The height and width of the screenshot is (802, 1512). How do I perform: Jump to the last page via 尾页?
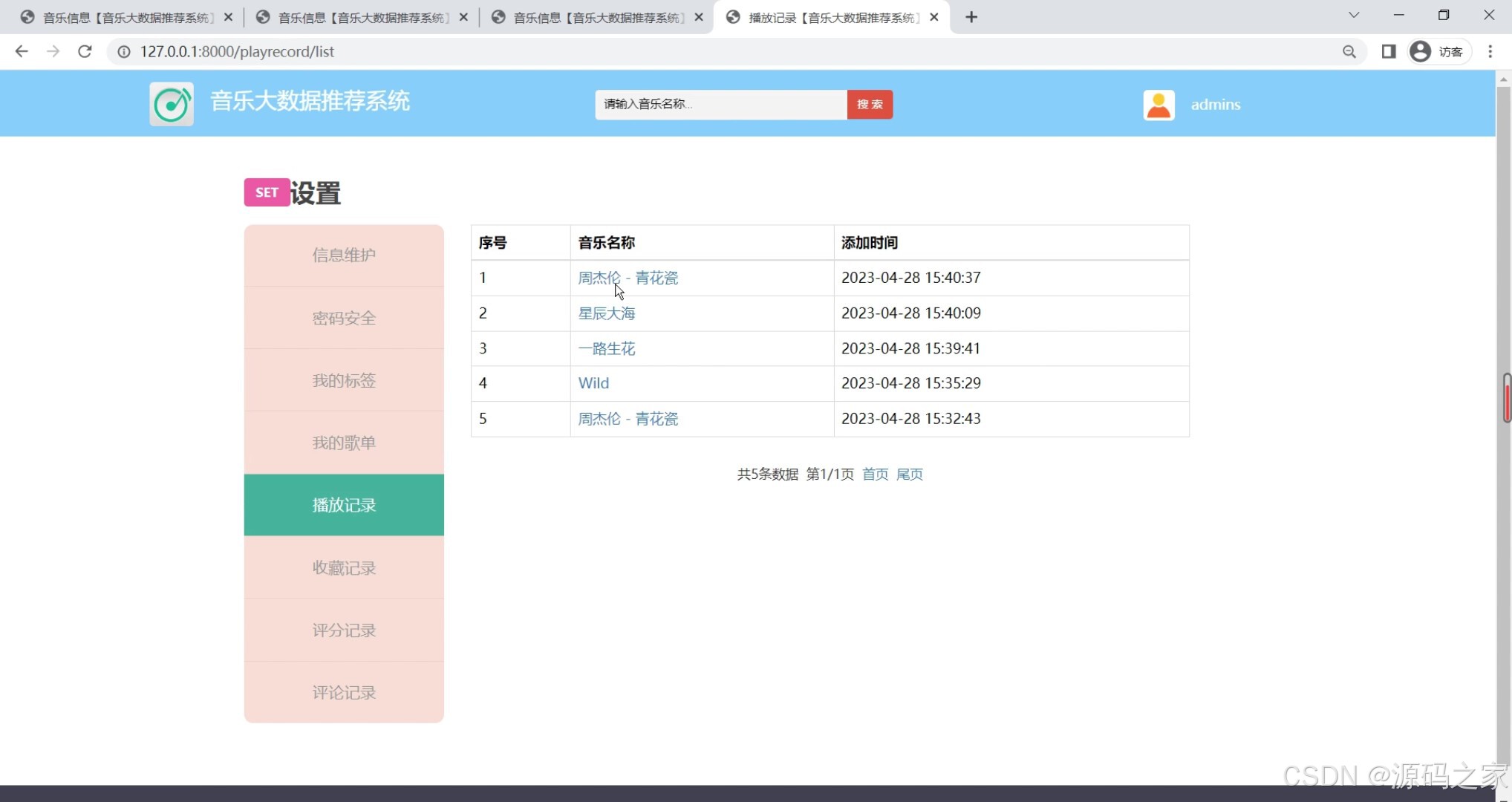(x=909, y=475)
